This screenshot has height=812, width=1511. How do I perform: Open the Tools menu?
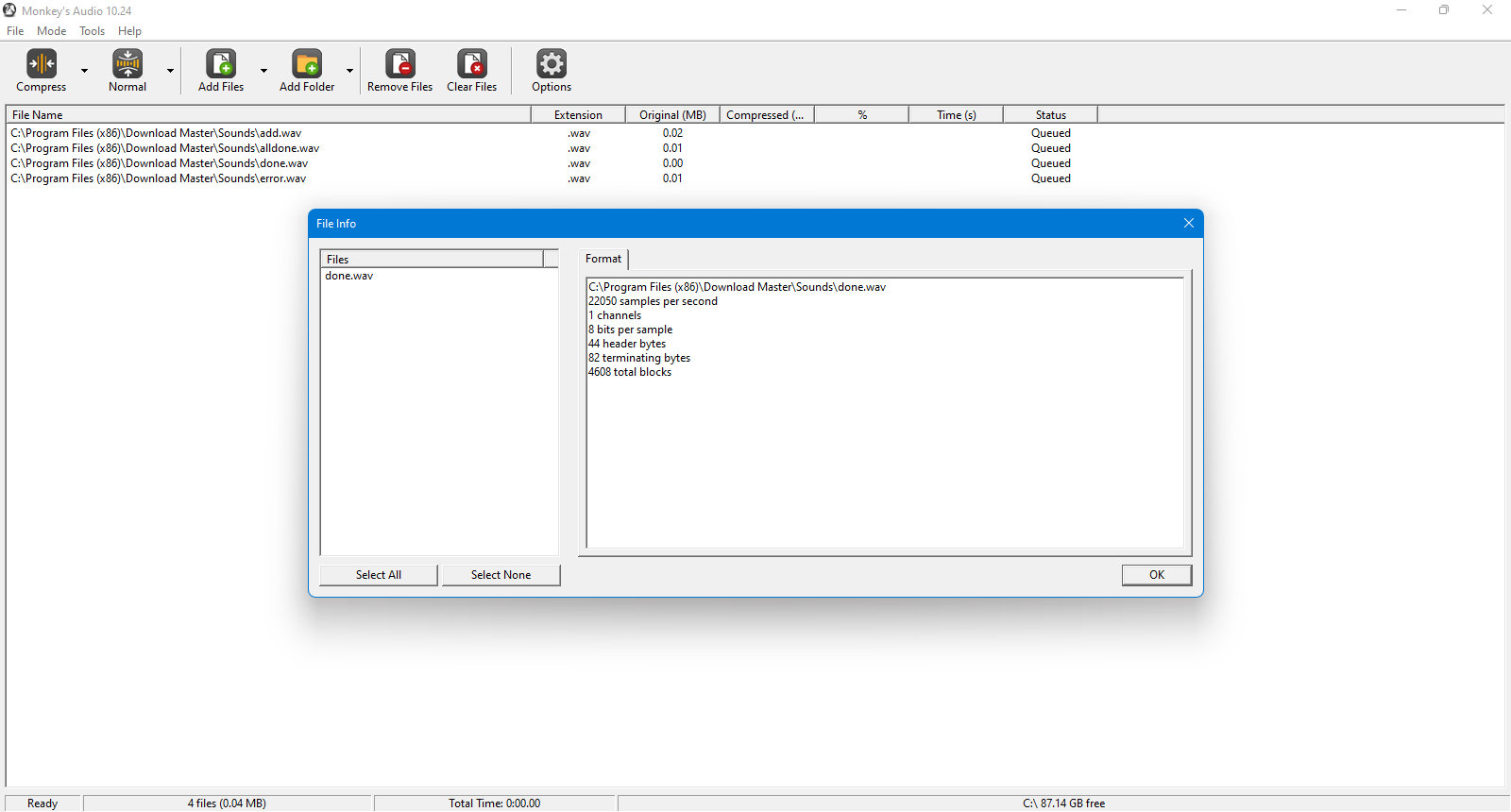tap(92, 31)
